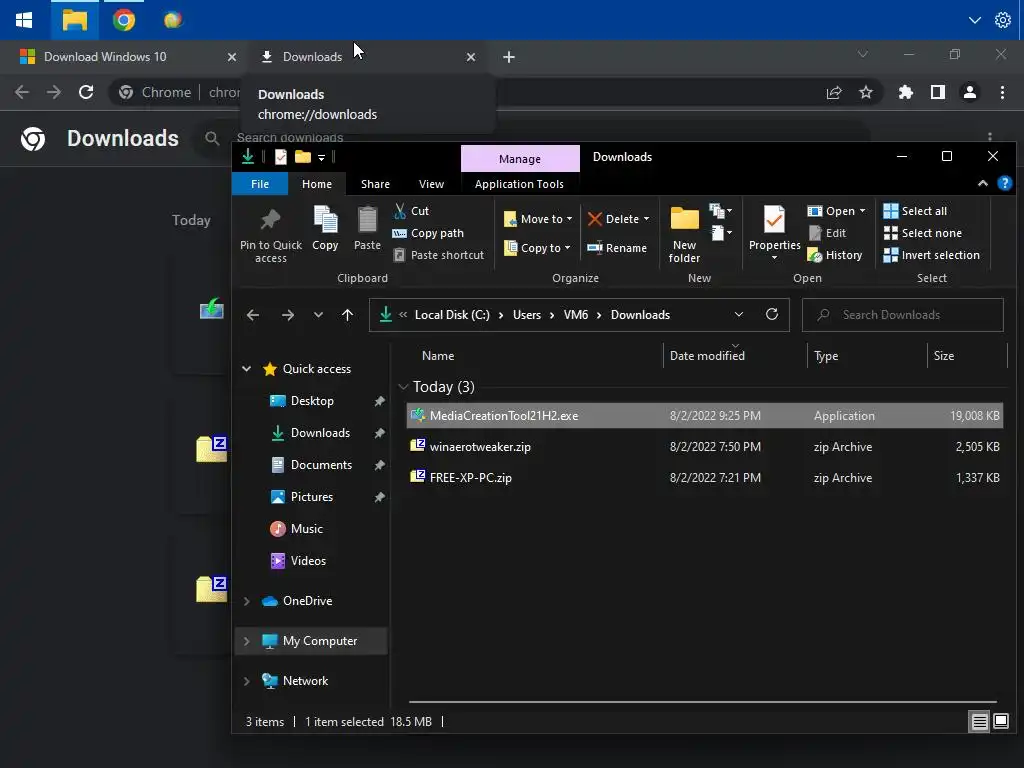Click the Manage contextual tab
This screenshot has width=1024, height=768.
click(520, 159)
